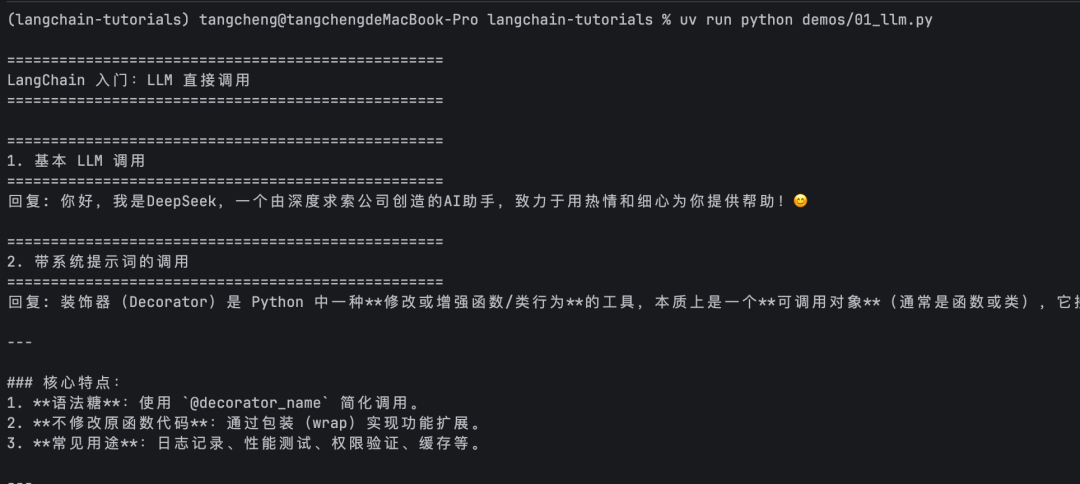
Task: Click the '2. 带系统提示词的调用' section heading
Action: 97,261
